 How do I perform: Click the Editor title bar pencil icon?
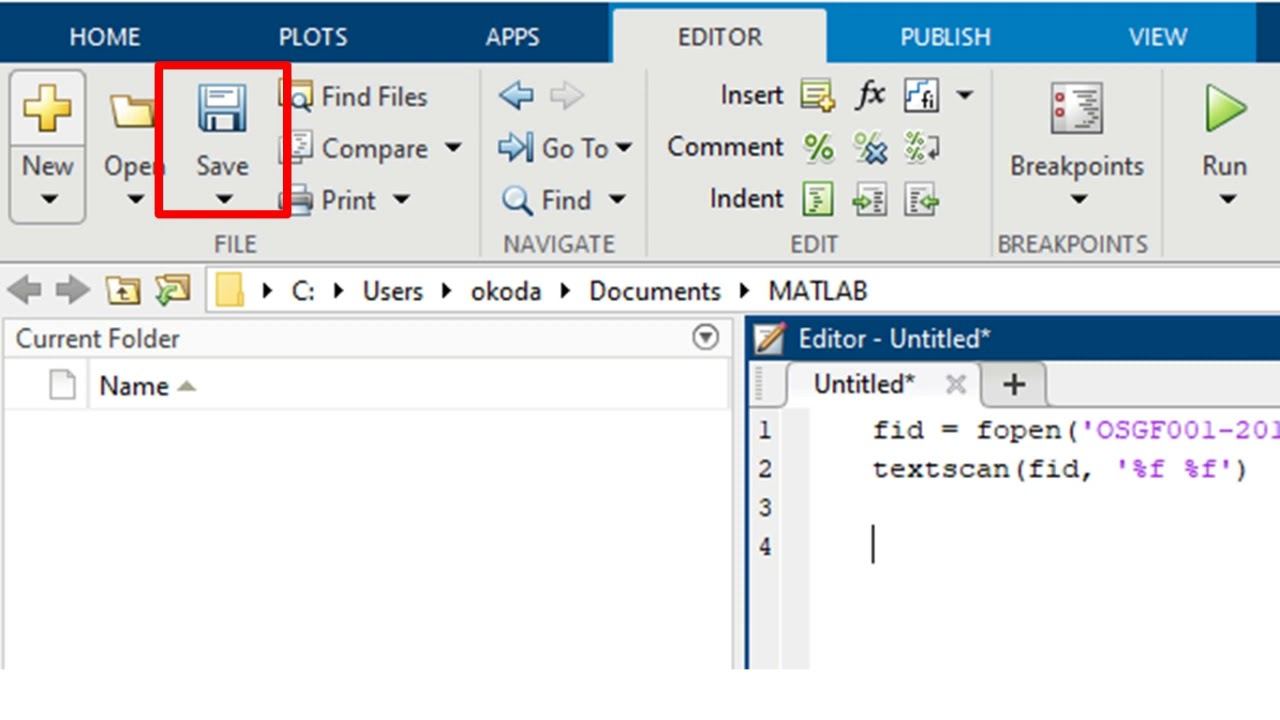tap(770, 338)
